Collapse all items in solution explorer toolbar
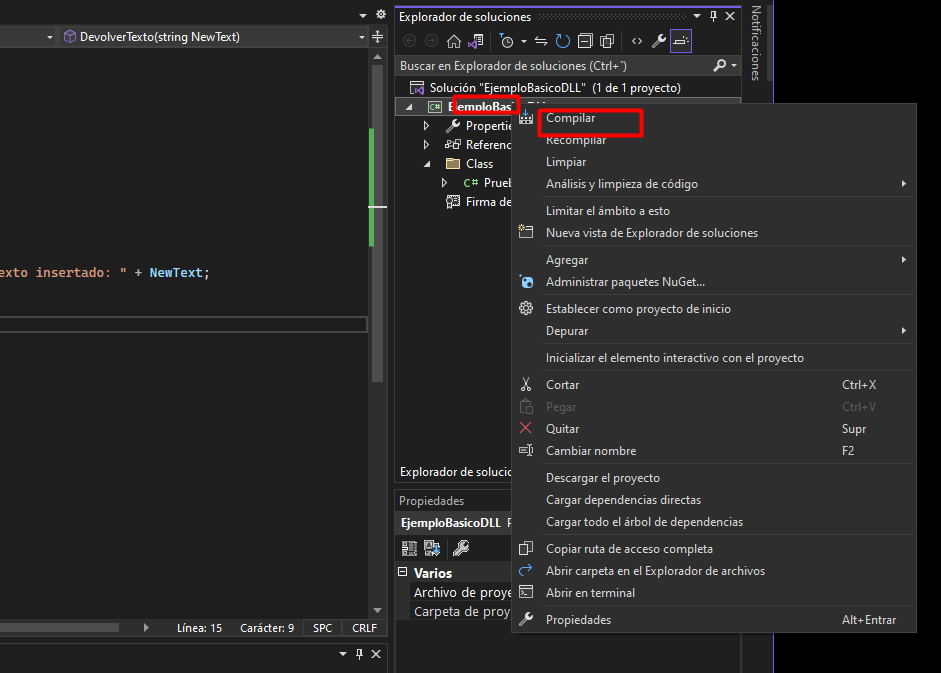 585,41
